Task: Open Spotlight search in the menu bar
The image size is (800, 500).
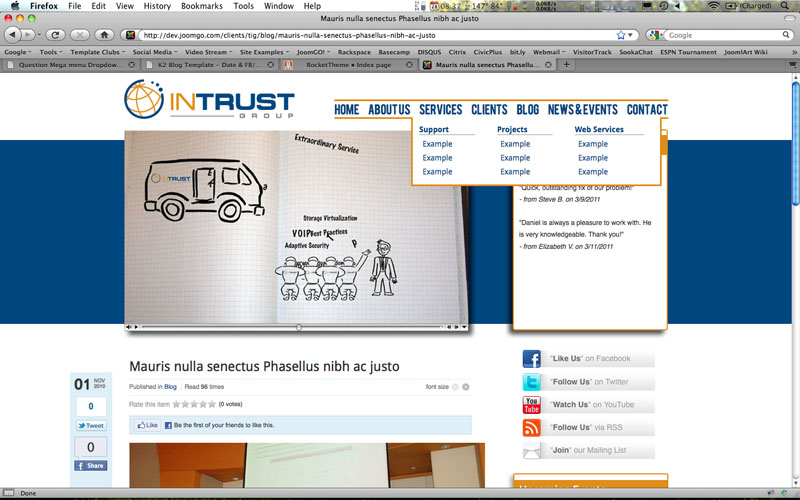Action: coord(785,6)
